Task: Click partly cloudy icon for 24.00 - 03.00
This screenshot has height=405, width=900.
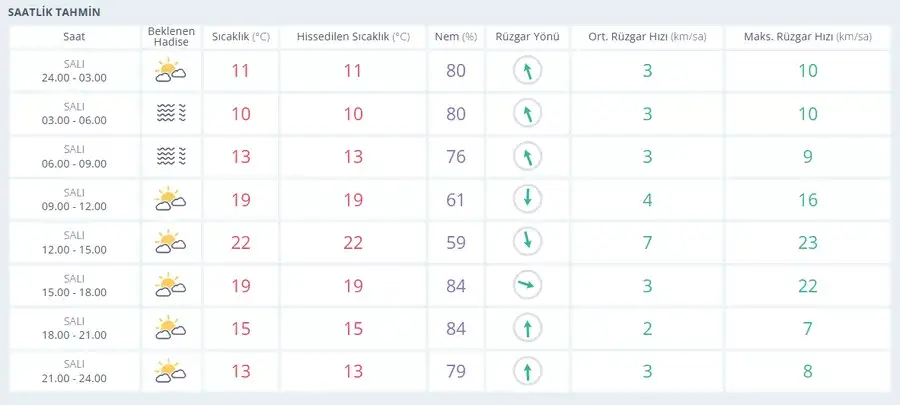Action: [170, 71]
